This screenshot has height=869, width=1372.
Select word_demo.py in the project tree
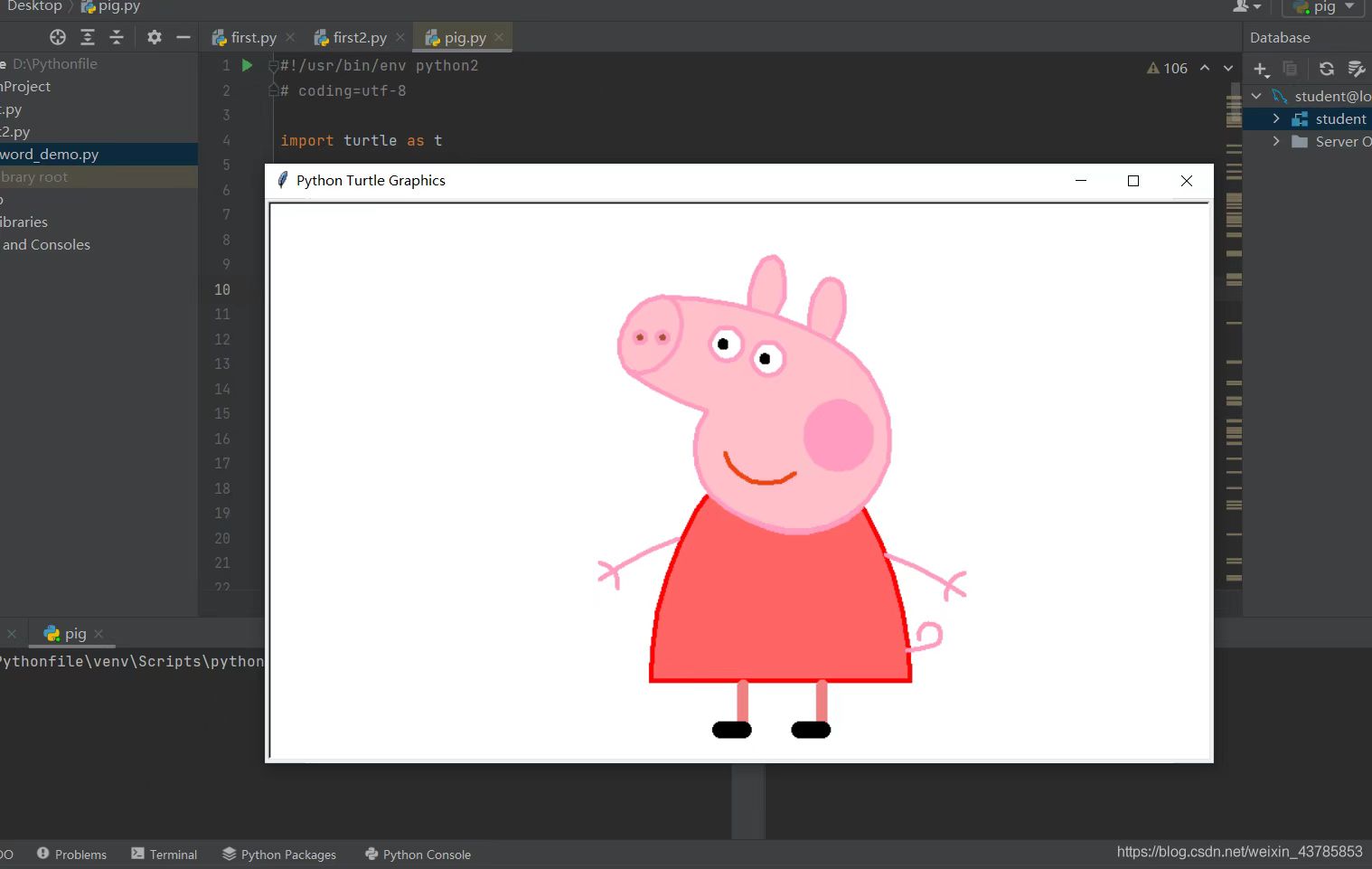tap(99, 155)
